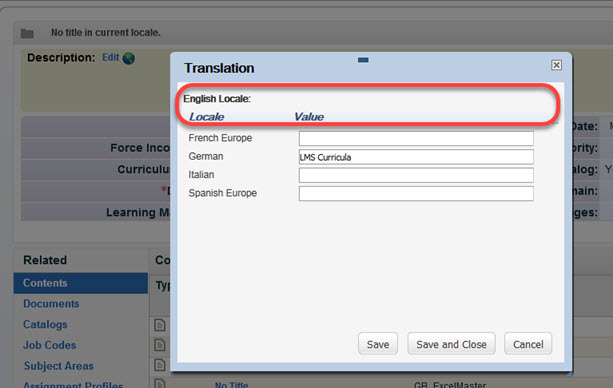Open Catalogs in the Related panel
This screenshot has height=388, width=613.
45,324
